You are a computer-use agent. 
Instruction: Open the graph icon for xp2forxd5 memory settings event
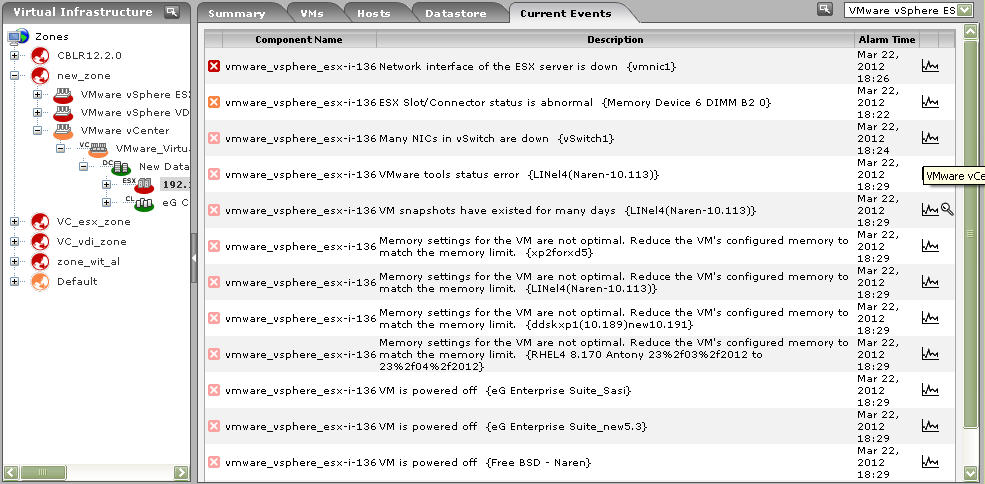[930, 246]
